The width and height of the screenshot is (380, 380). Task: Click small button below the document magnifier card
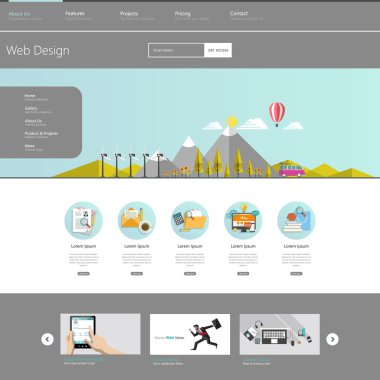pyautogui.click(x=84, y=274)
